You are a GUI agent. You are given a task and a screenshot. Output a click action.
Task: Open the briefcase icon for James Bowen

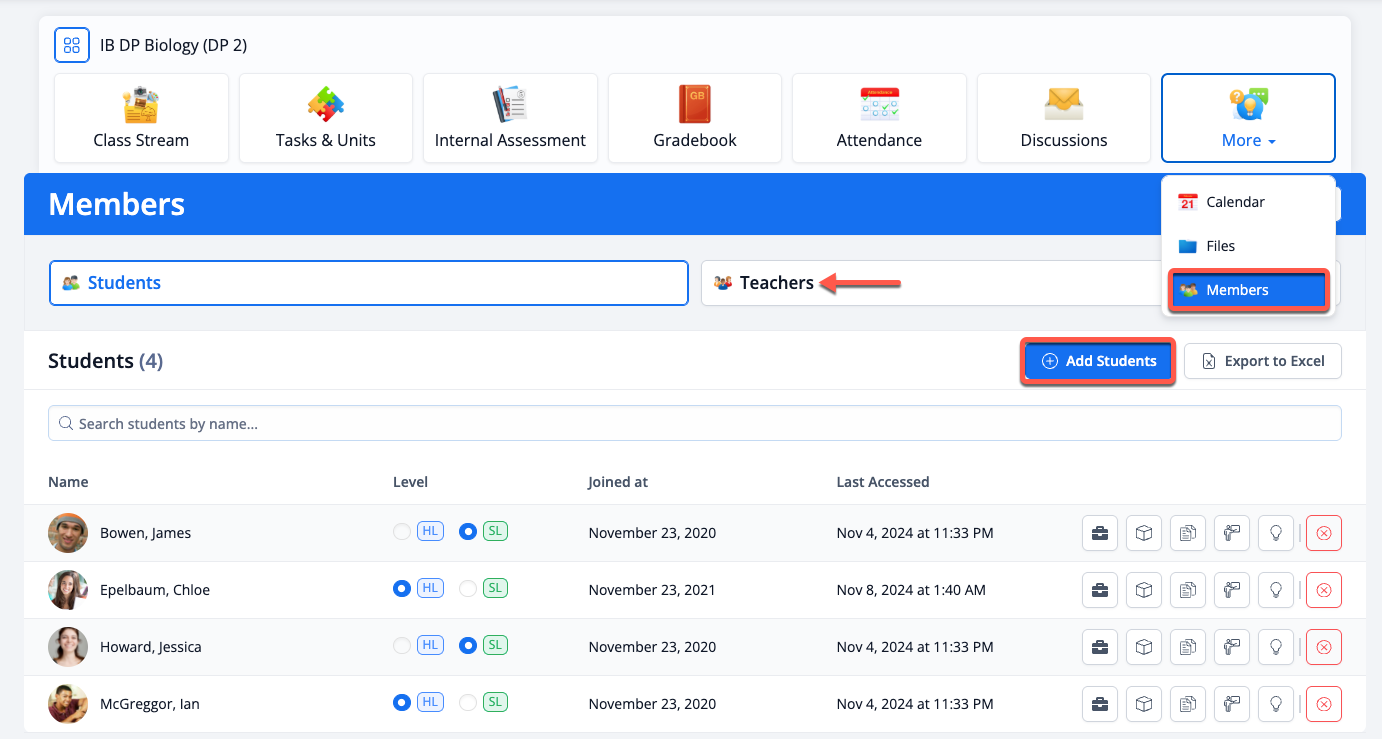(1100, 533)
